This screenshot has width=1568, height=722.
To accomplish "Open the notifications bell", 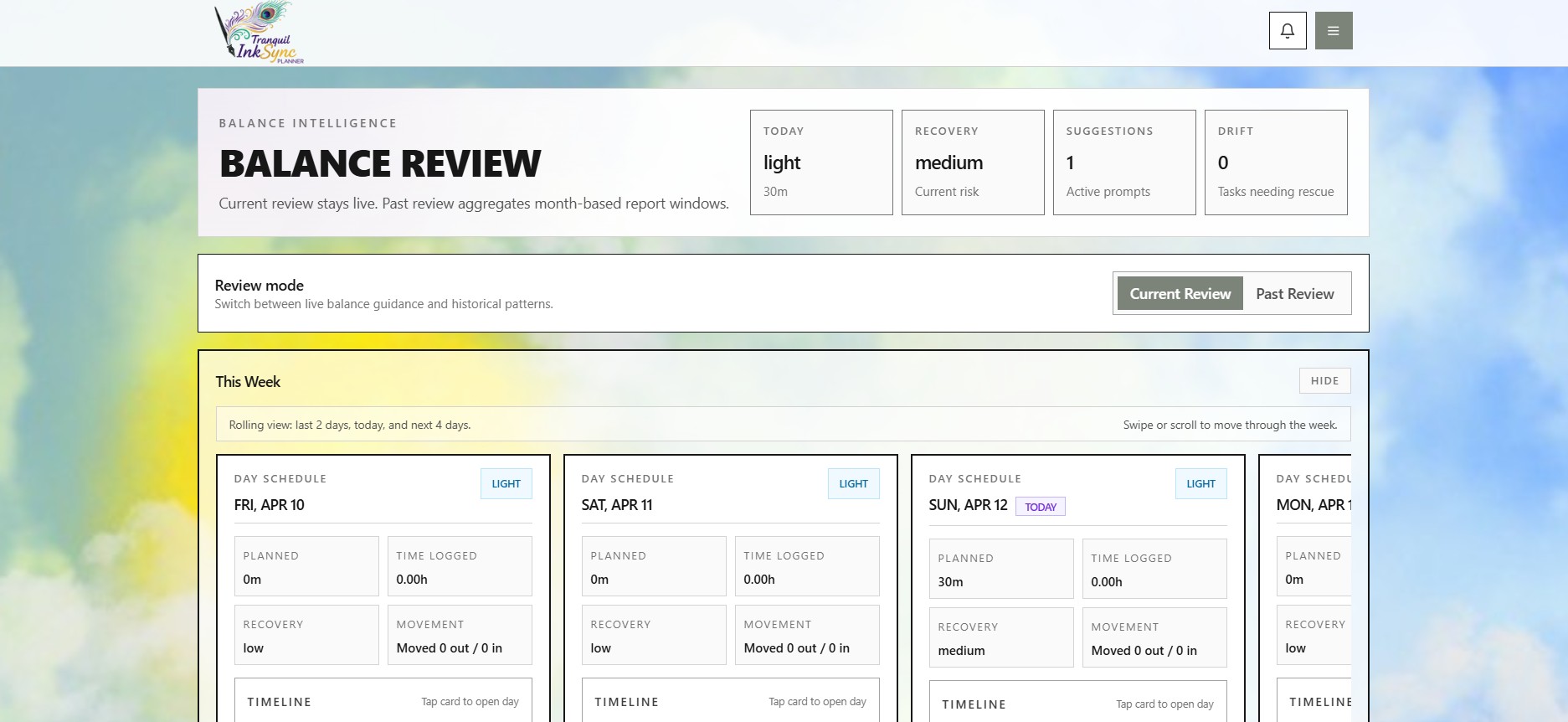I will 1288,31.
